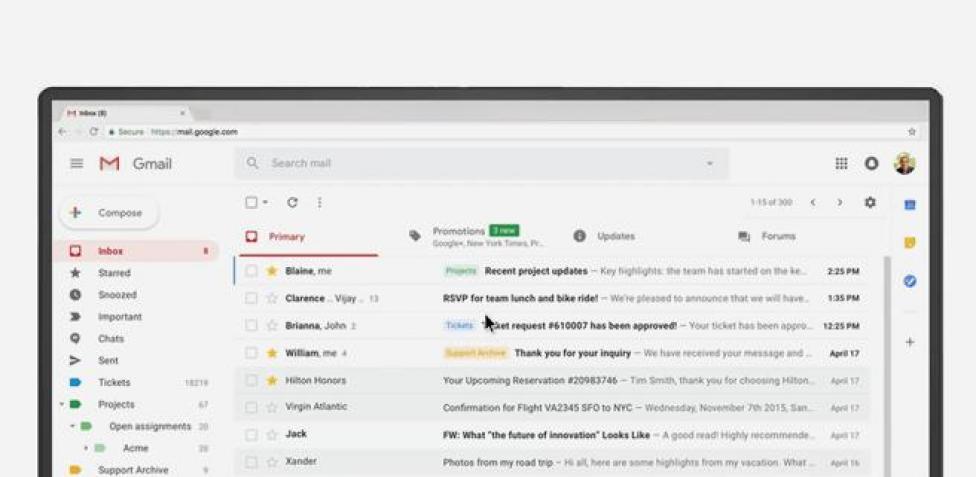Star the Brianna, John email
The width and height of the screenshot is (976, 477).
tap(271, 326)
